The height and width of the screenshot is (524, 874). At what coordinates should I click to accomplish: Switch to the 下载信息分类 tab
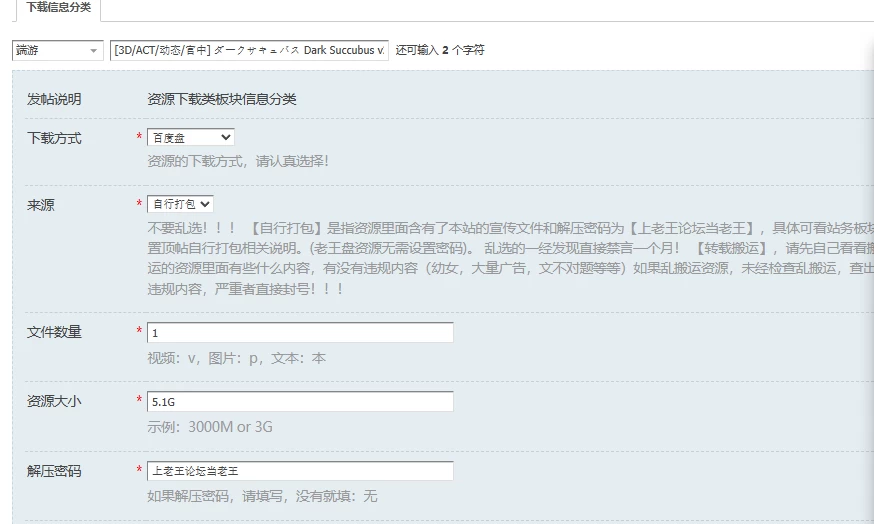tap(59, 8)
